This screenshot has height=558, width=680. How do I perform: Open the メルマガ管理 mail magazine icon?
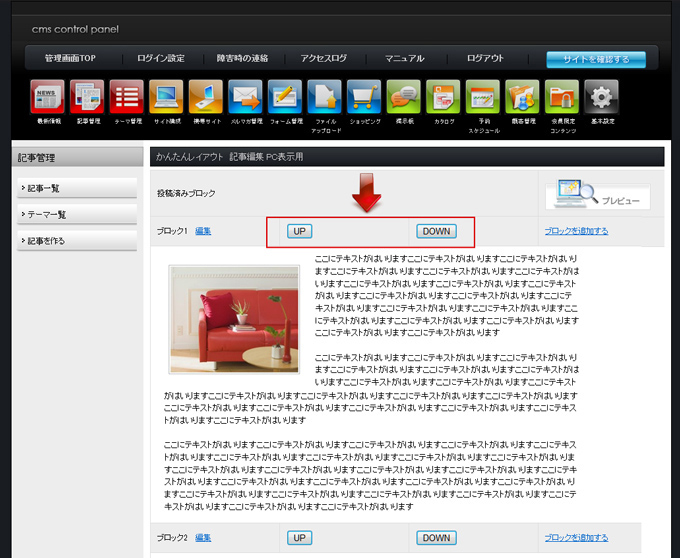coord(245,98)
